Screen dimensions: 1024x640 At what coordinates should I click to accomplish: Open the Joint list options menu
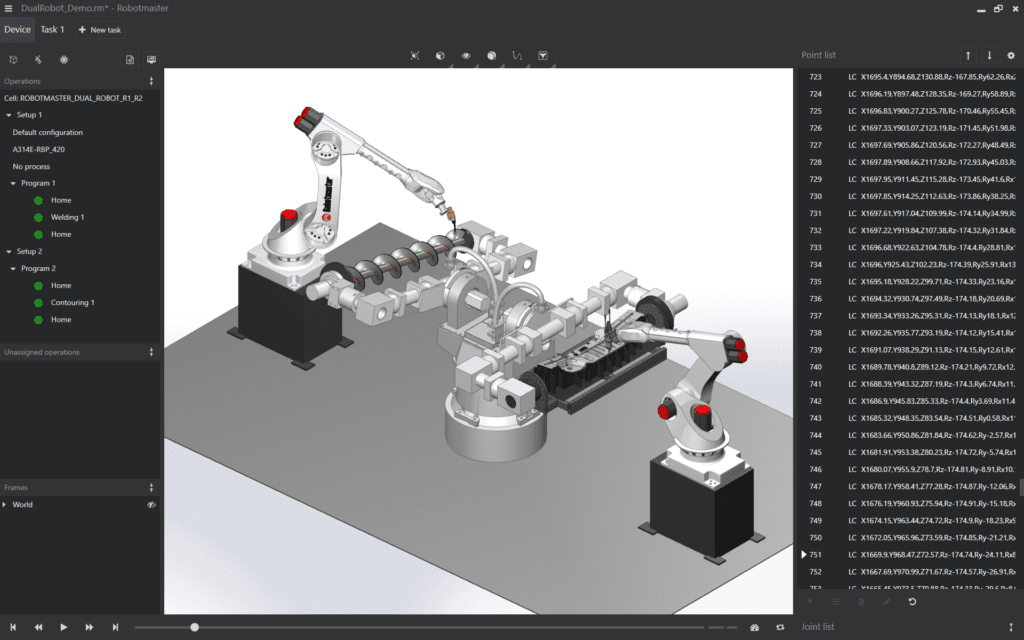pyautogui.click(x=1011, y=627)
